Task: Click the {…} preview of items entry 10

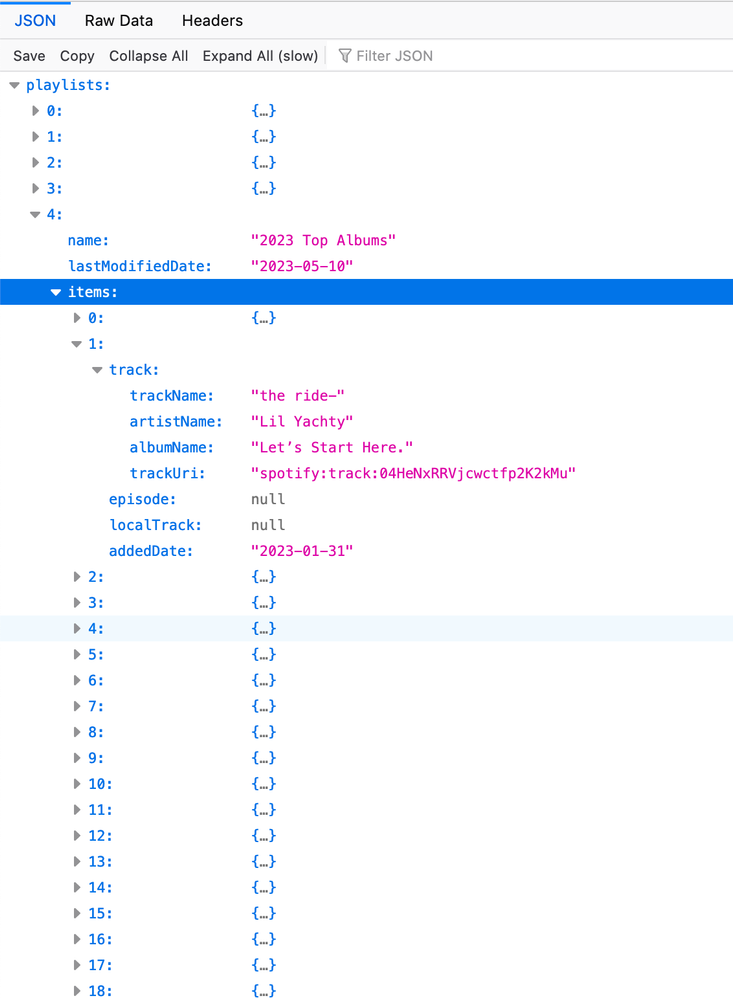Action: click(263, 784)
